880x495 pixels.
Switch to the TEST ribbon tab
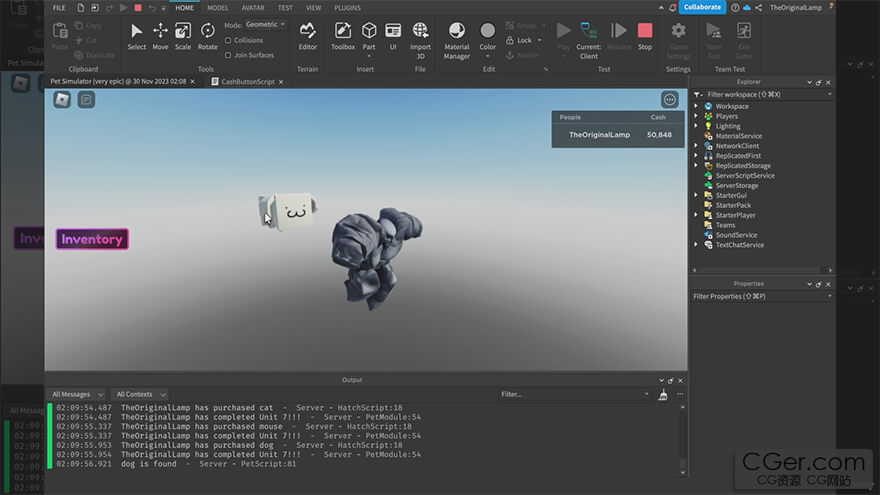coord(285,8)
